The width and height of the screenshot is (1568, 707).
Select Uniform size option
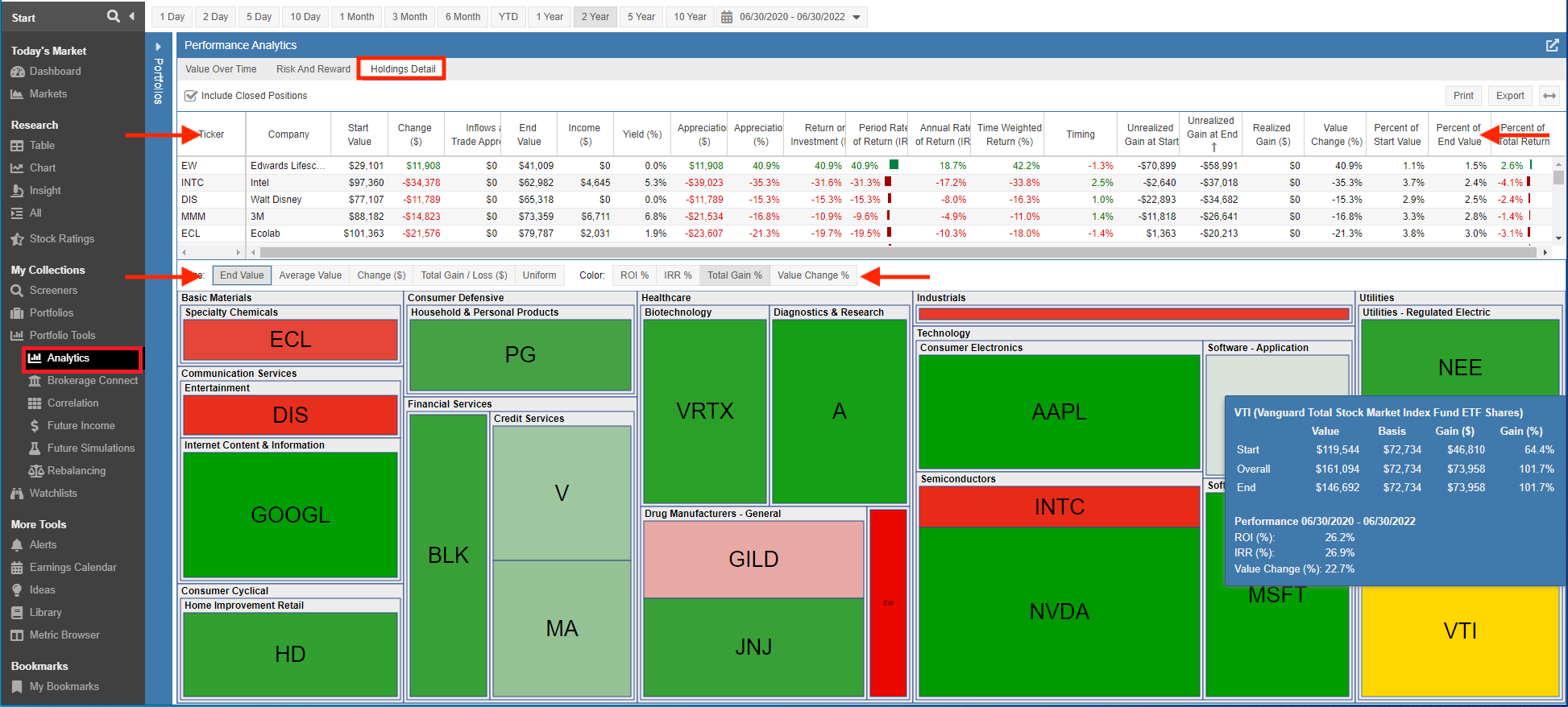point(539,275)
